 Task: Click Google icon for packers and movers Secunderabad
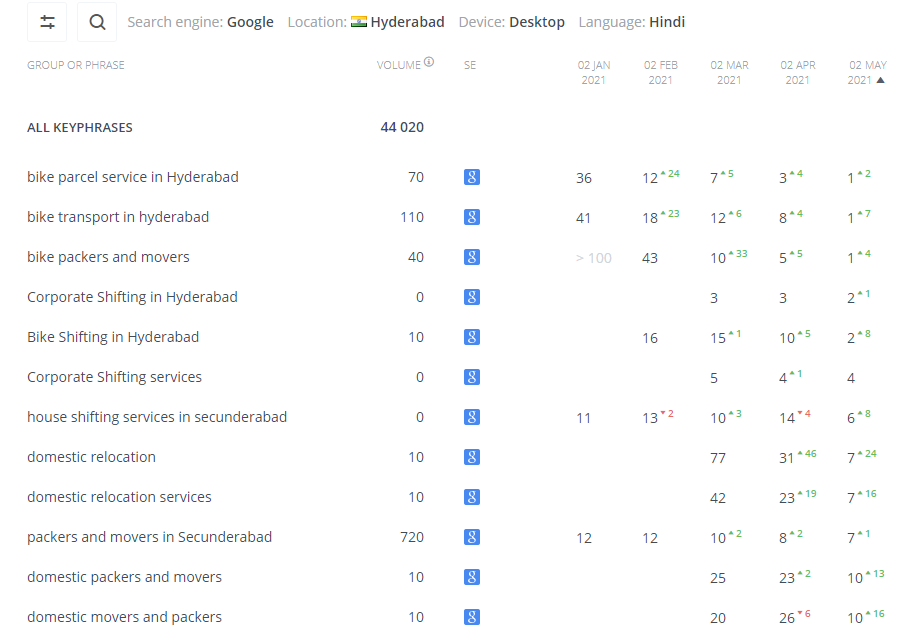[472, 537]
